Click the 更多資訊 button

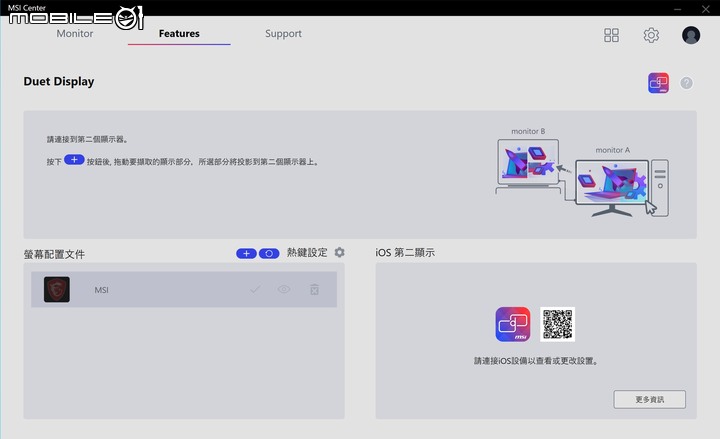(650, 400)
